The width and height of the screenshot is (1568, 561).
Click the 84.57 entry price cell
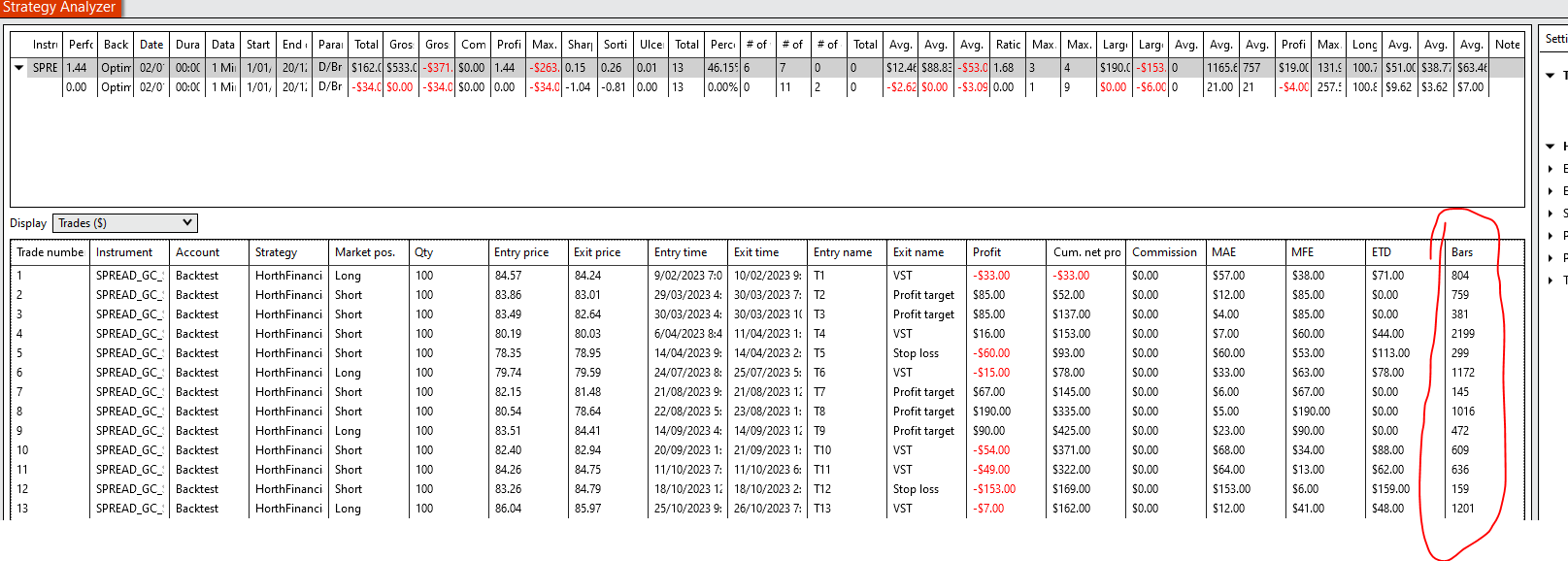[508, 276]
